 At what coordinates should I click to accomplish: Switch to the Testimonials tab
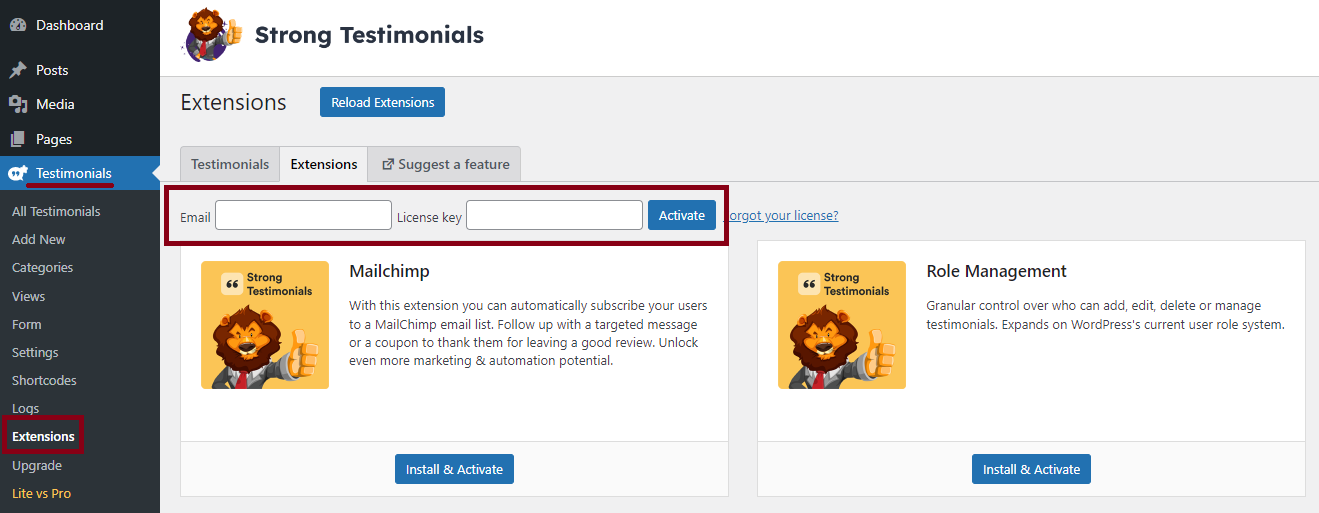(230, 164)
